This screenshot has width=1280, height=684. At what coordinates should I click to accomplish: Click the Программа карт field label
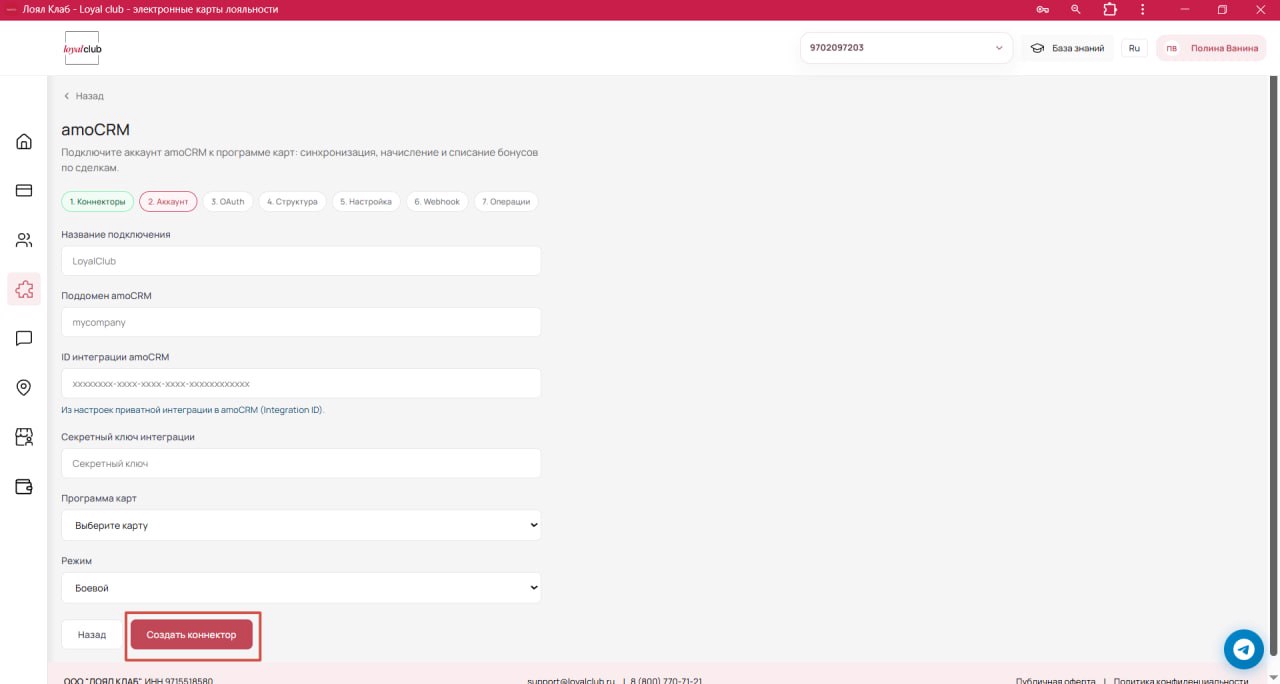[x=99, y=498]
